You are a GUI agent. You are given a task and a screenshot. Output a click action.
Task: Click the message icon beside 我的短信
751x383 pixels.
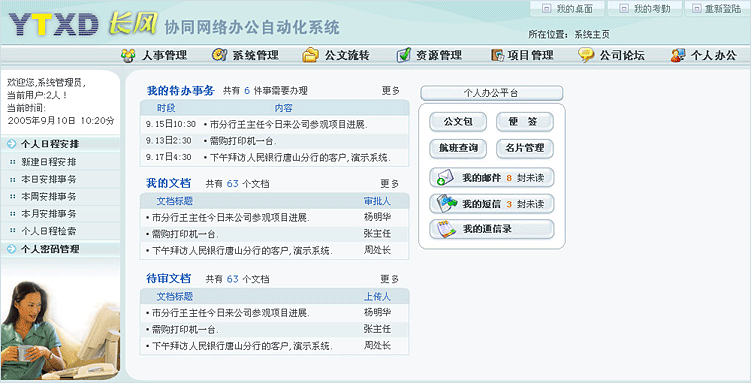point(446,203)
